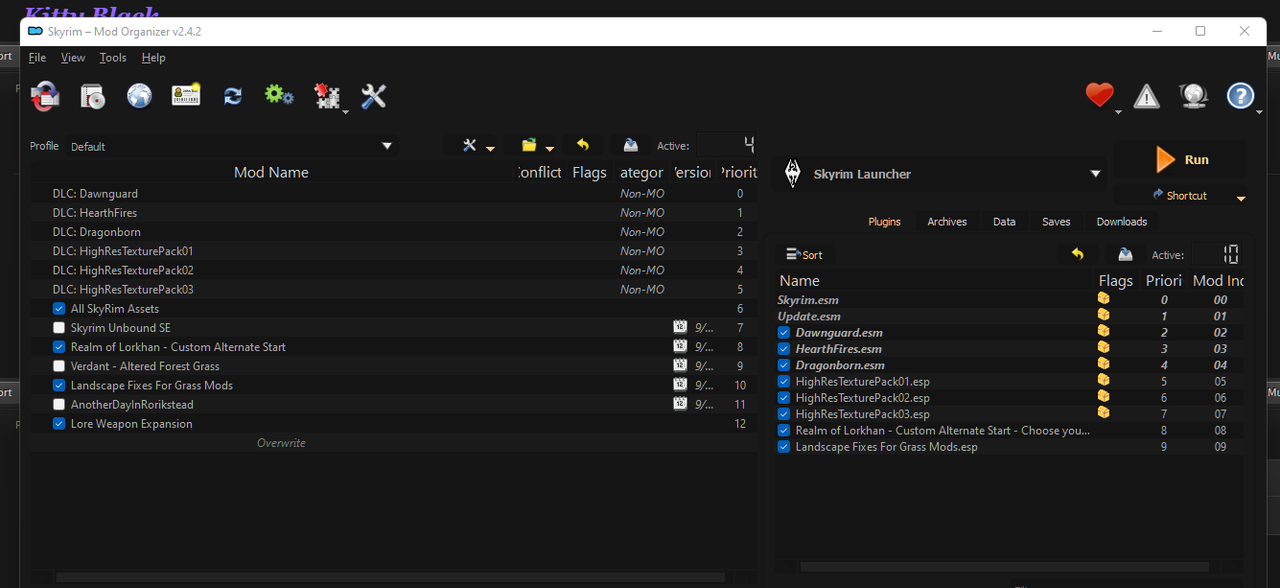Click the Sort plugins button
The image size is (1280, 588).
[x=805, y=255]
